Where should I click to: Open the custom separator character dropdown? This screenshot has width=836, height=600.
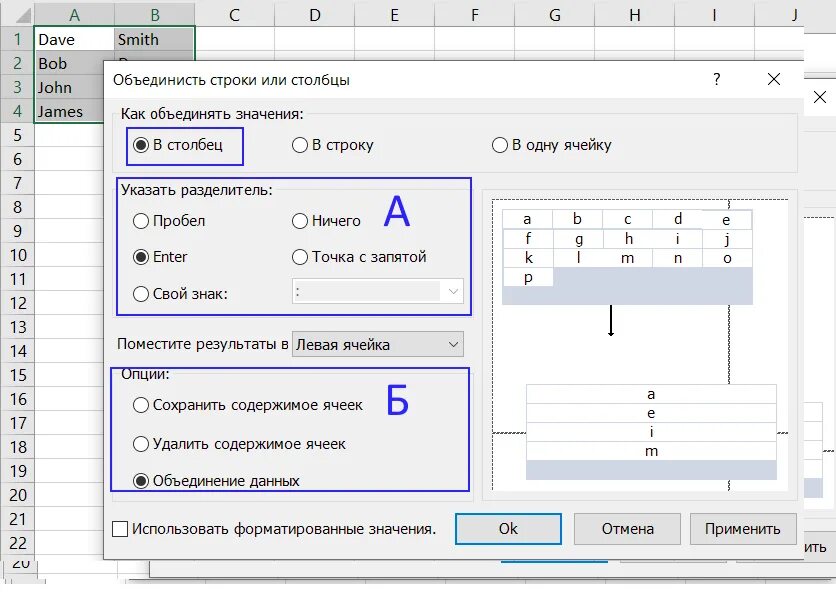453,292
